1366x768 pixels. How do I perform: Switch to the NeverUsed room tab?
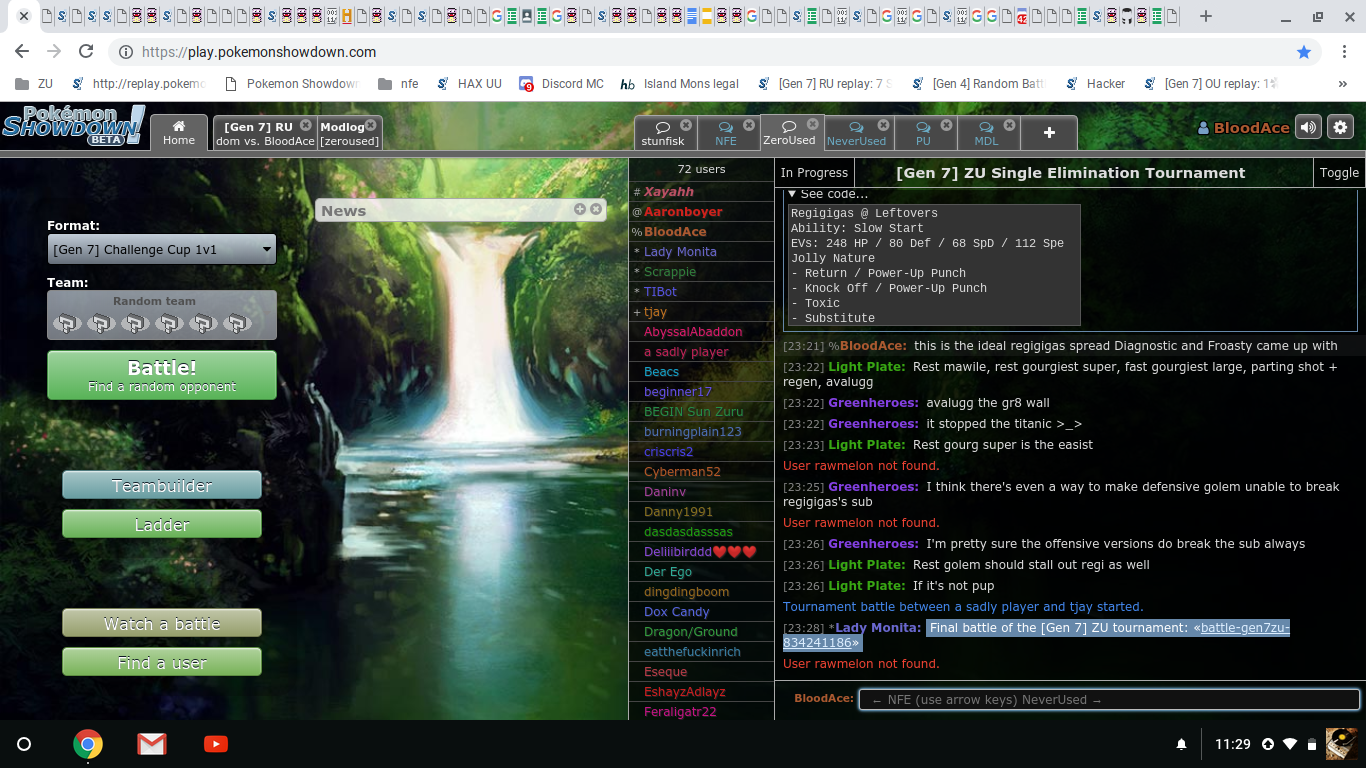pyautogui.click(x=856, y=134)
